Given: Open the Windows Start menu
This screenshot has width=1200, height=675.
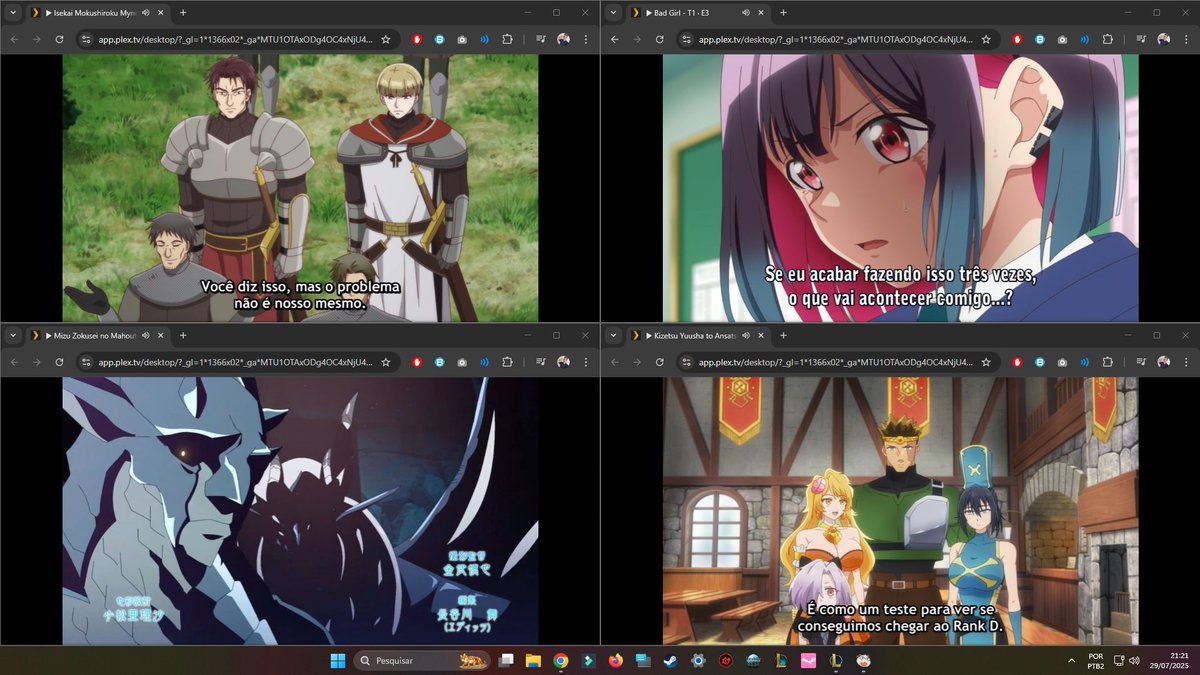Looking at the screenshot, I should pos(337,660).
